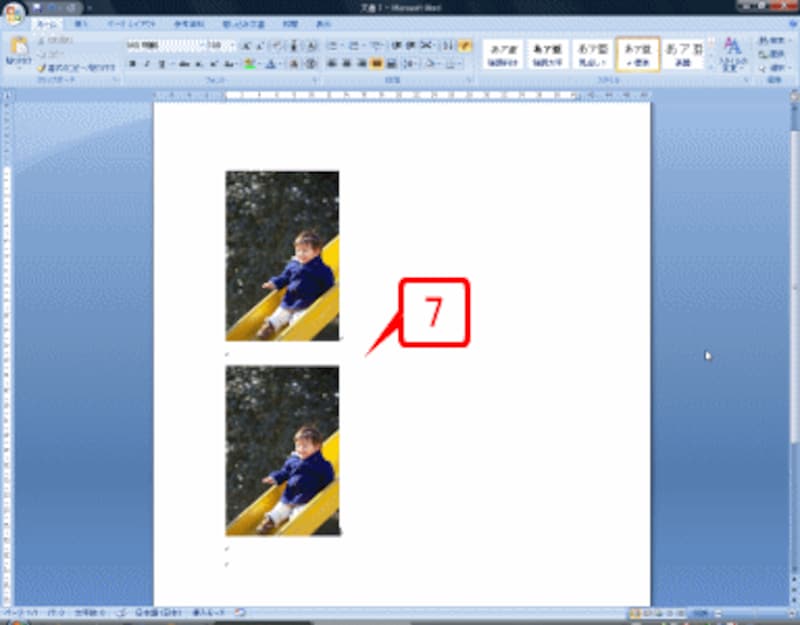
Task: Click the character shading icon
Action: point(294,64)
